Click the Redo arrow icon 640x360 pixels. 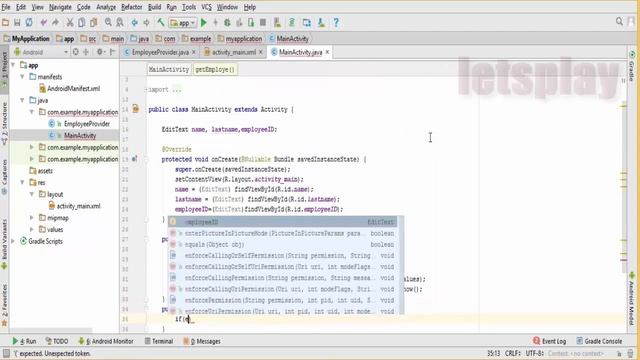[56, 23]
